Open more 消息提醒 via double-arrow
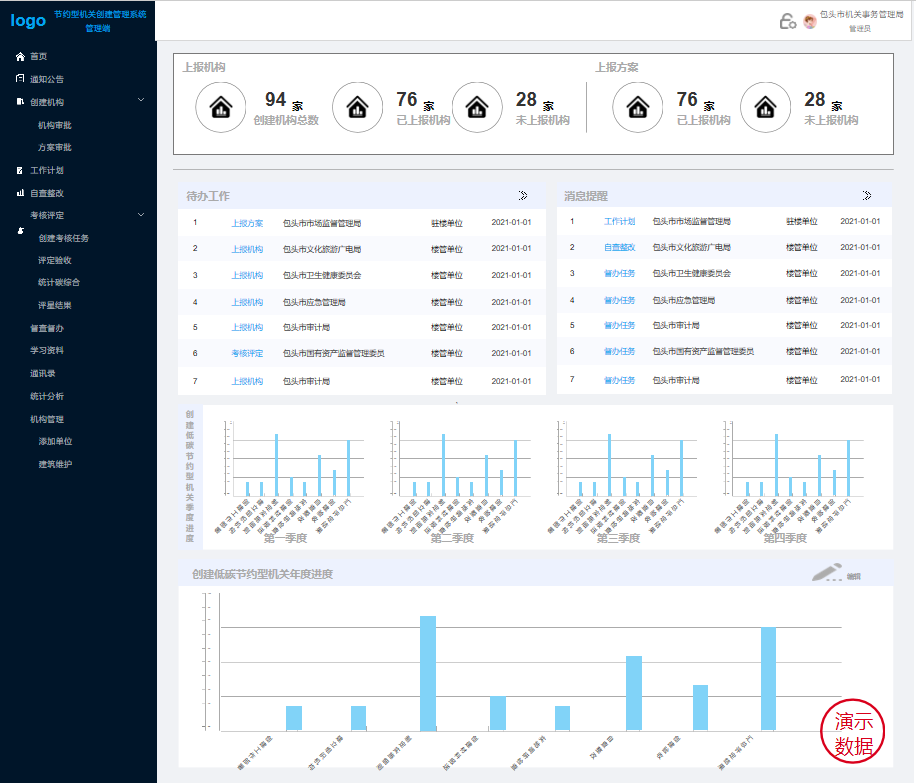The width and height of the screenshot is (916, 783). [866, 195]
